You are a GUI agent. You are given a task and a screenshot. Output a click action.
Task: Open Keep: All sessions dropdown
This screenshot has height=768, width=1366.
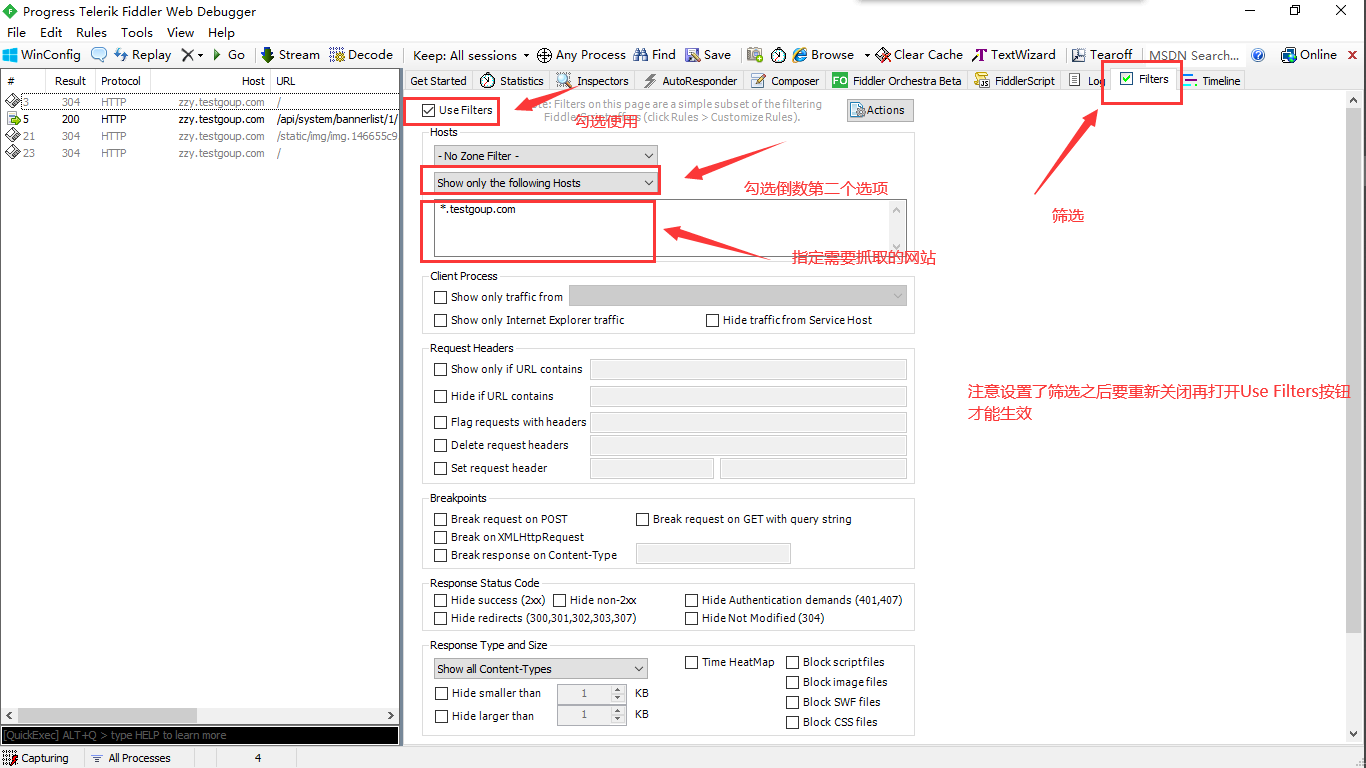472,55
